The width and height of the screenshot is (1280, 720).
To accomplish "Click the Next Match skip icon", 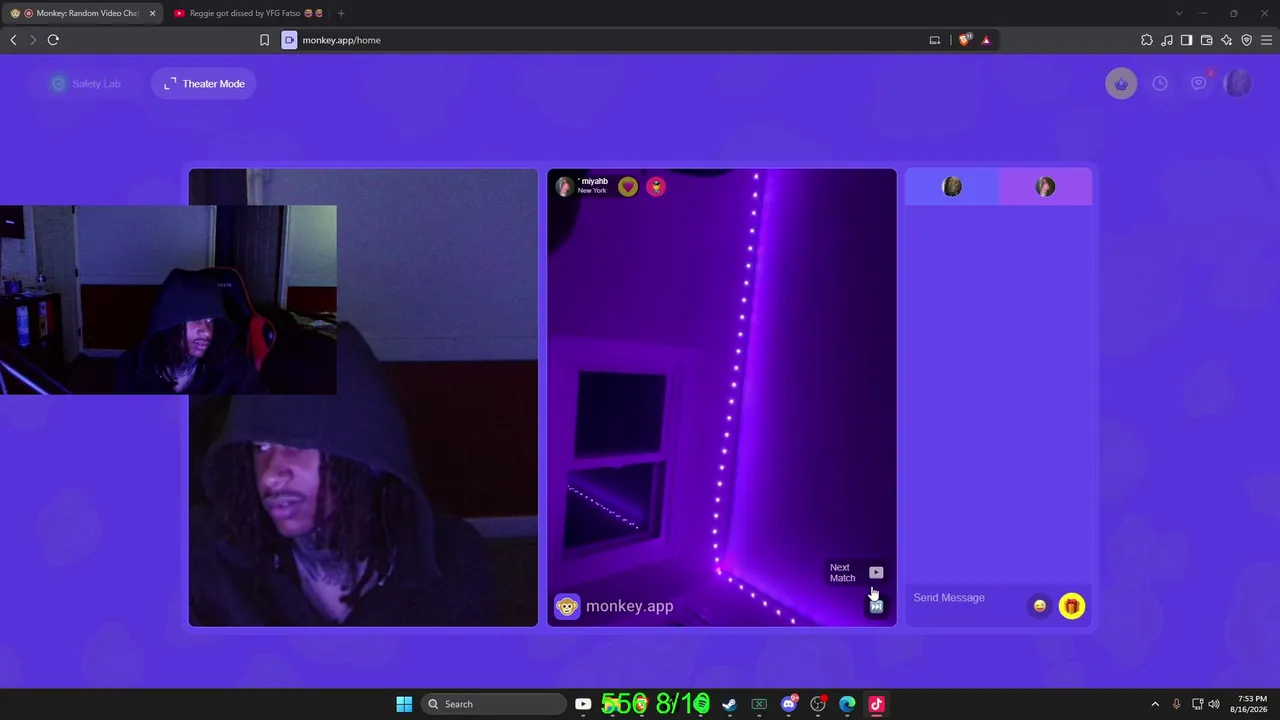I will pyautogui.click(x=876, y=606).
